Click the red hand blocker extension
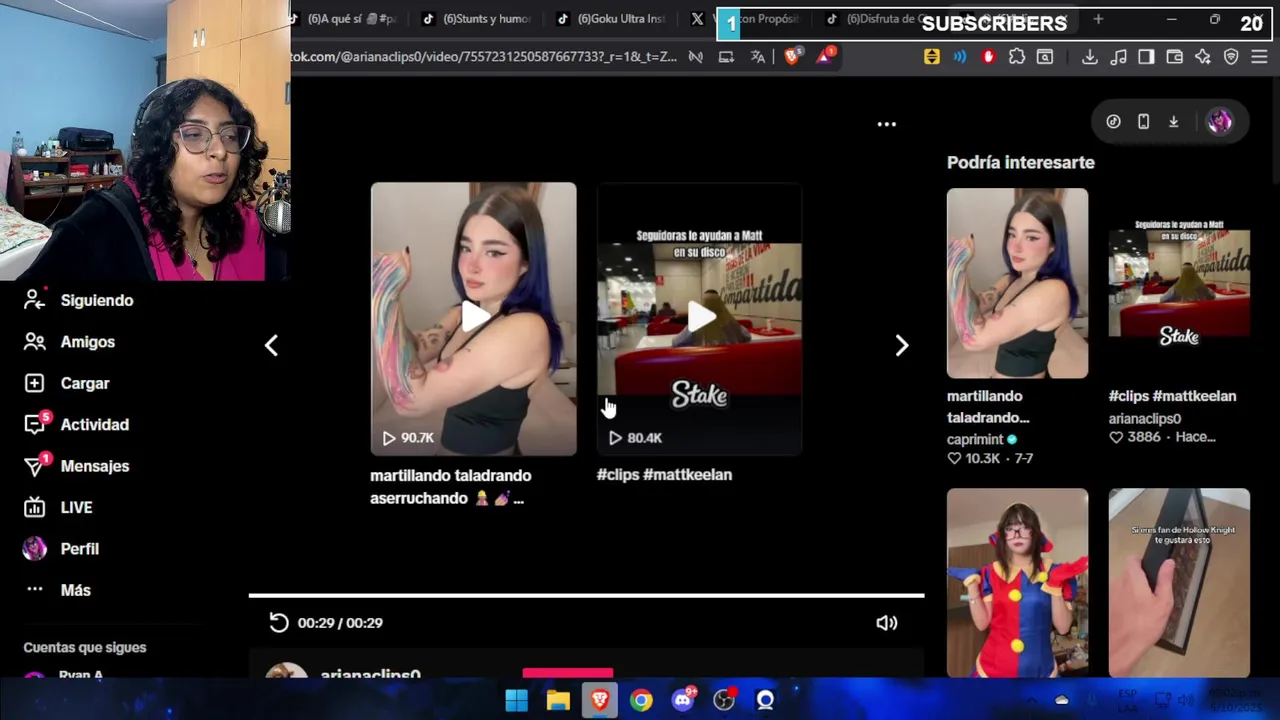 pos(988,57)
